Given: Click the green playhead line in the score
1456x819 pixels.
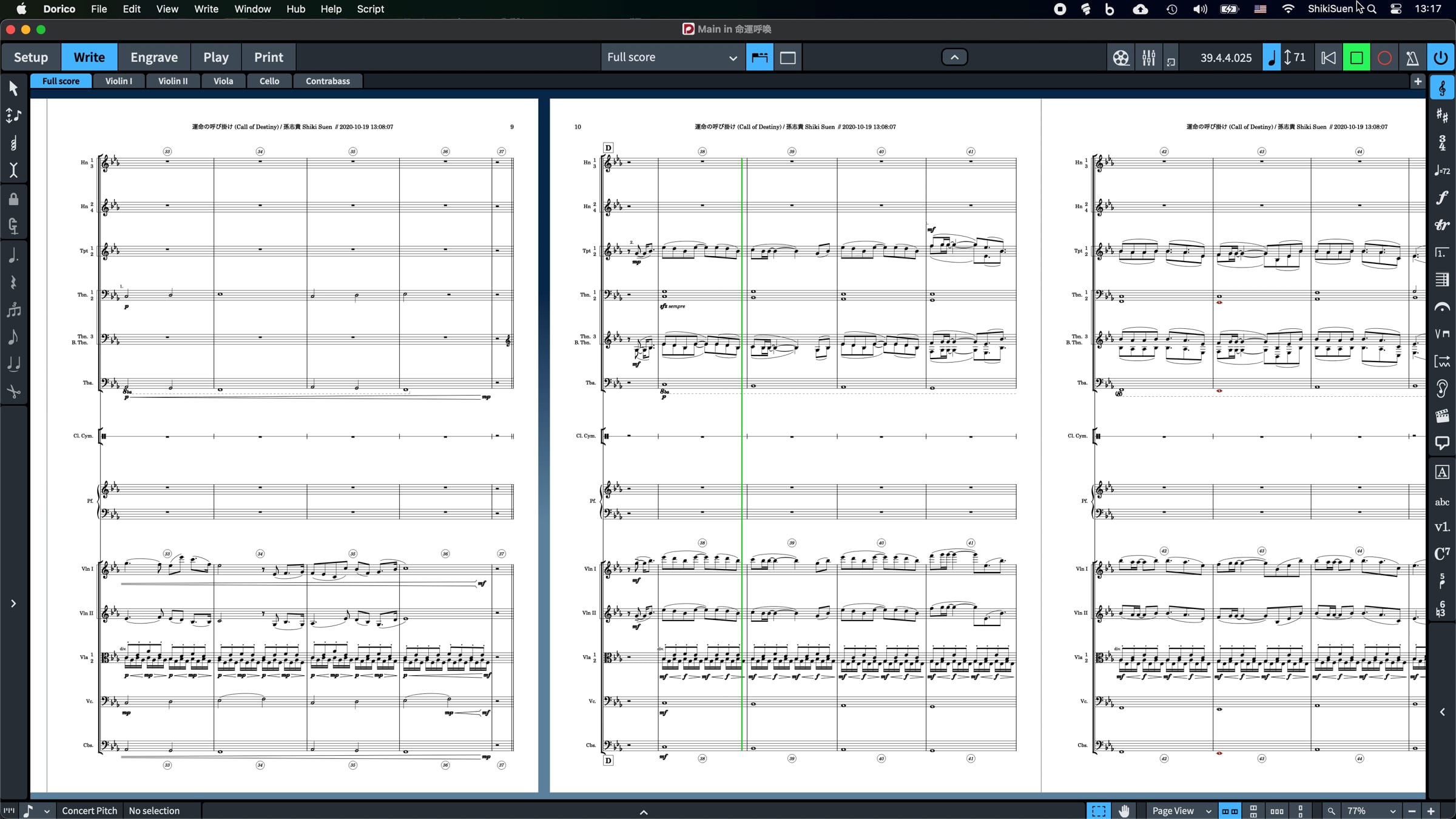Looking at the screenshot, I should [741, 454].
